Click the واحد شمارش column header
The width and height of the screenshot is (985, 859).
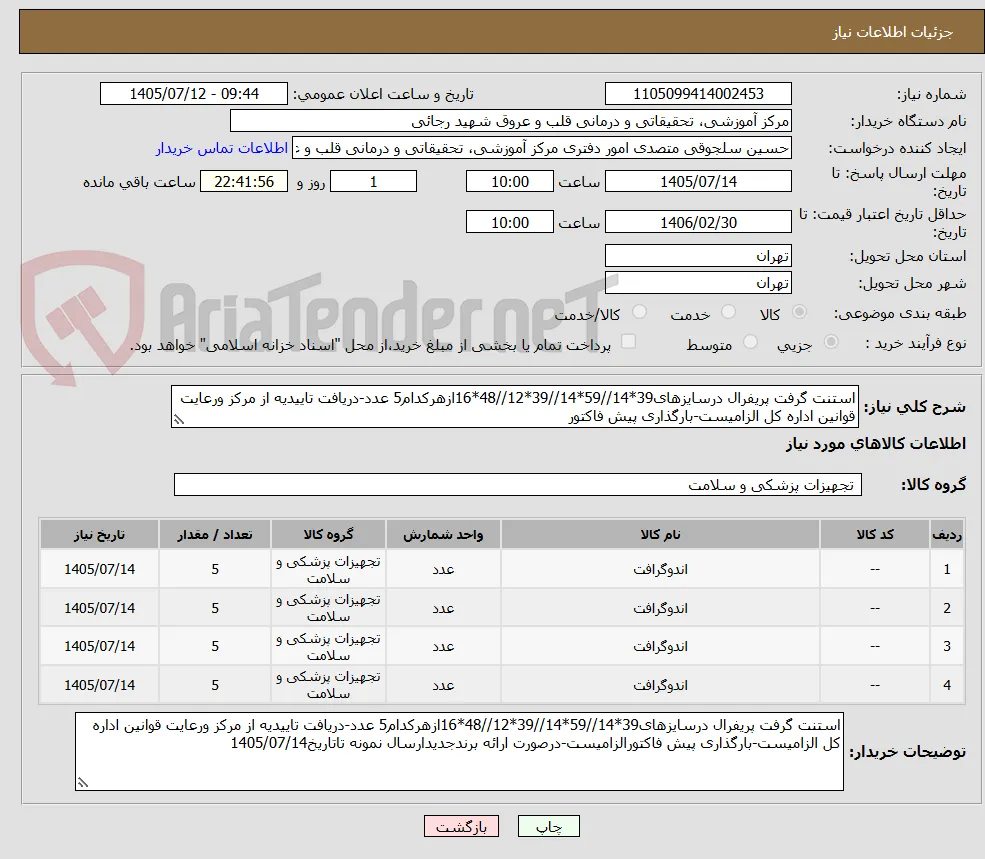pos(444,534)
